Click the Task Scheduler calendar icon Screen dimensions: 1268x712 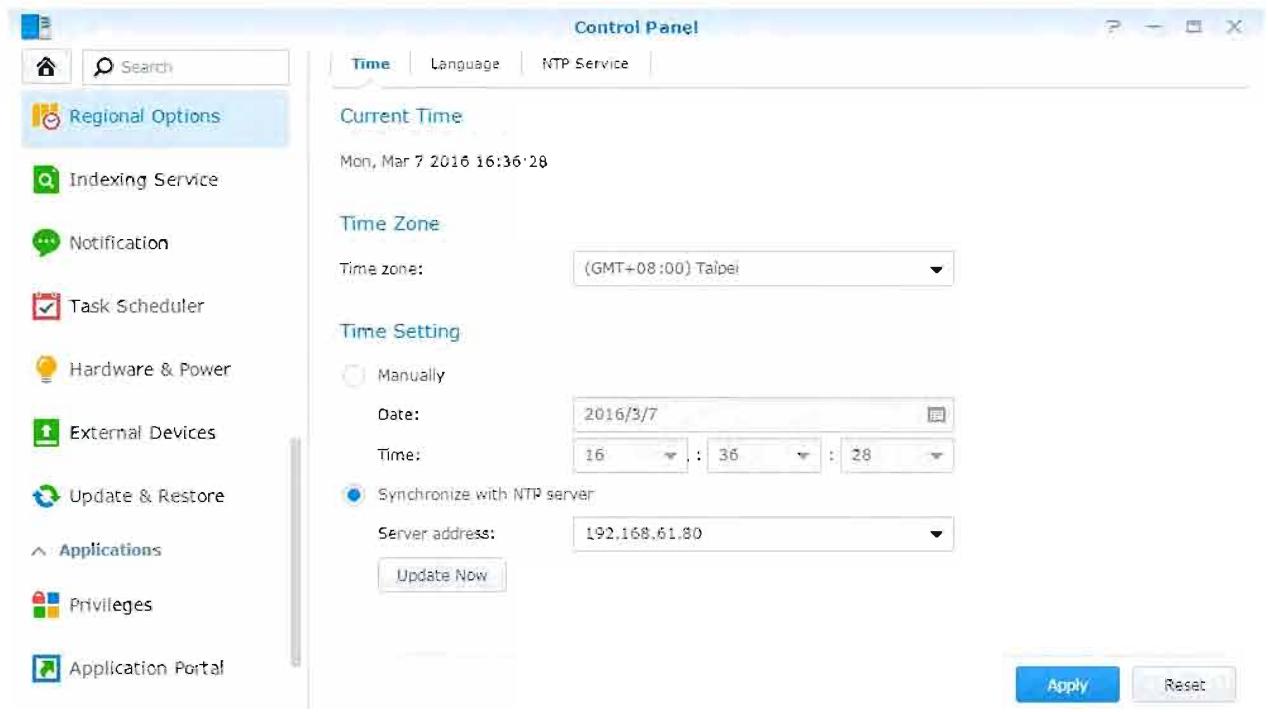(46, 306)
